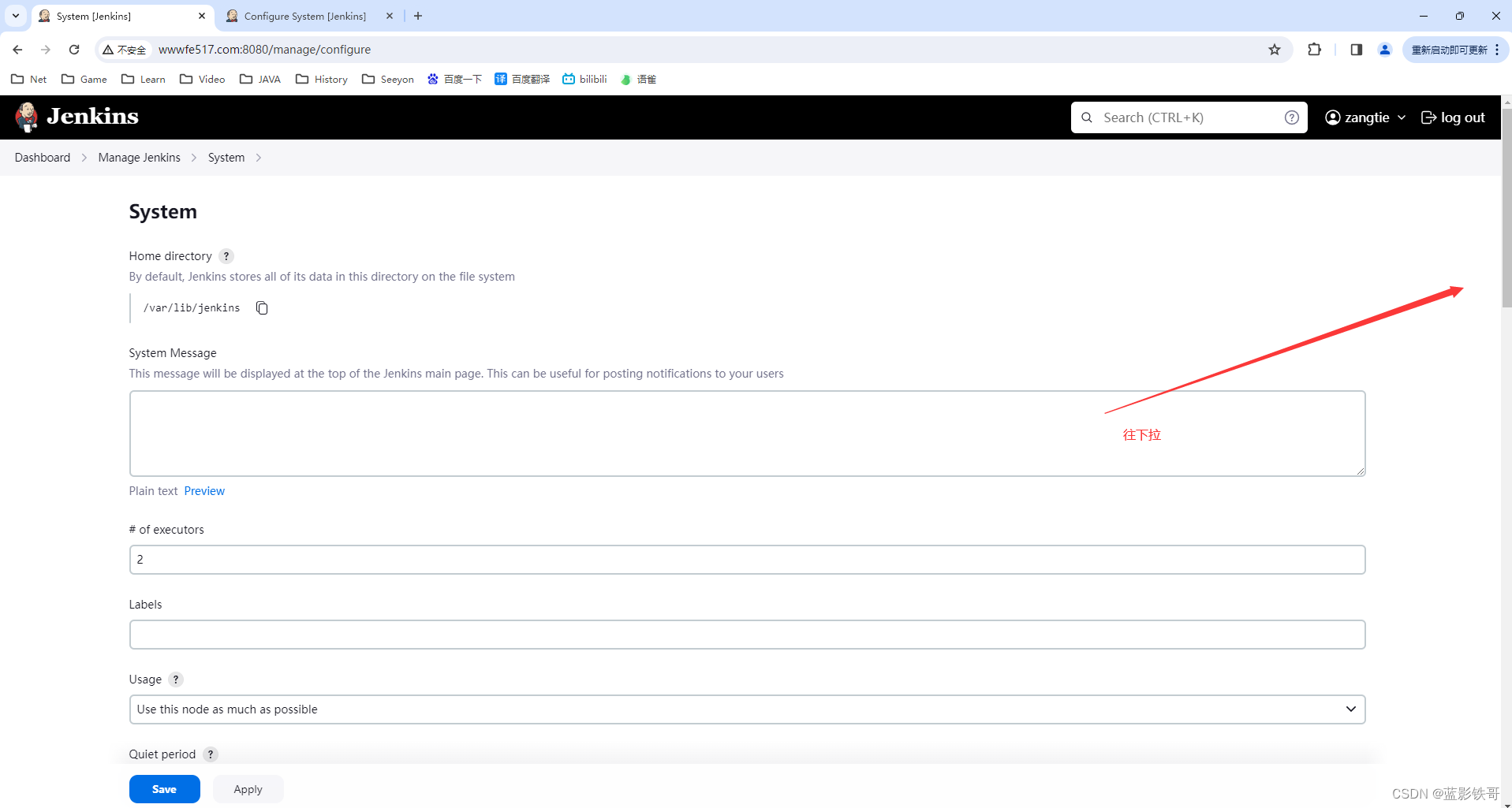Click the # of executors field
The height and width of the screenshot is (808, 1512).
[747, 560]
